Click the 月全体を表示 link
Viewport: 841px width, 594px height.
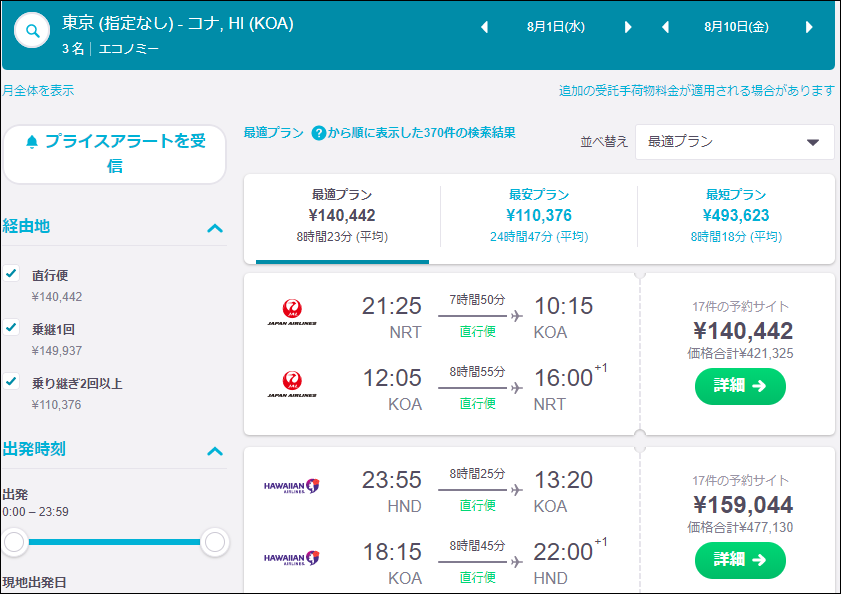(38, 91)
